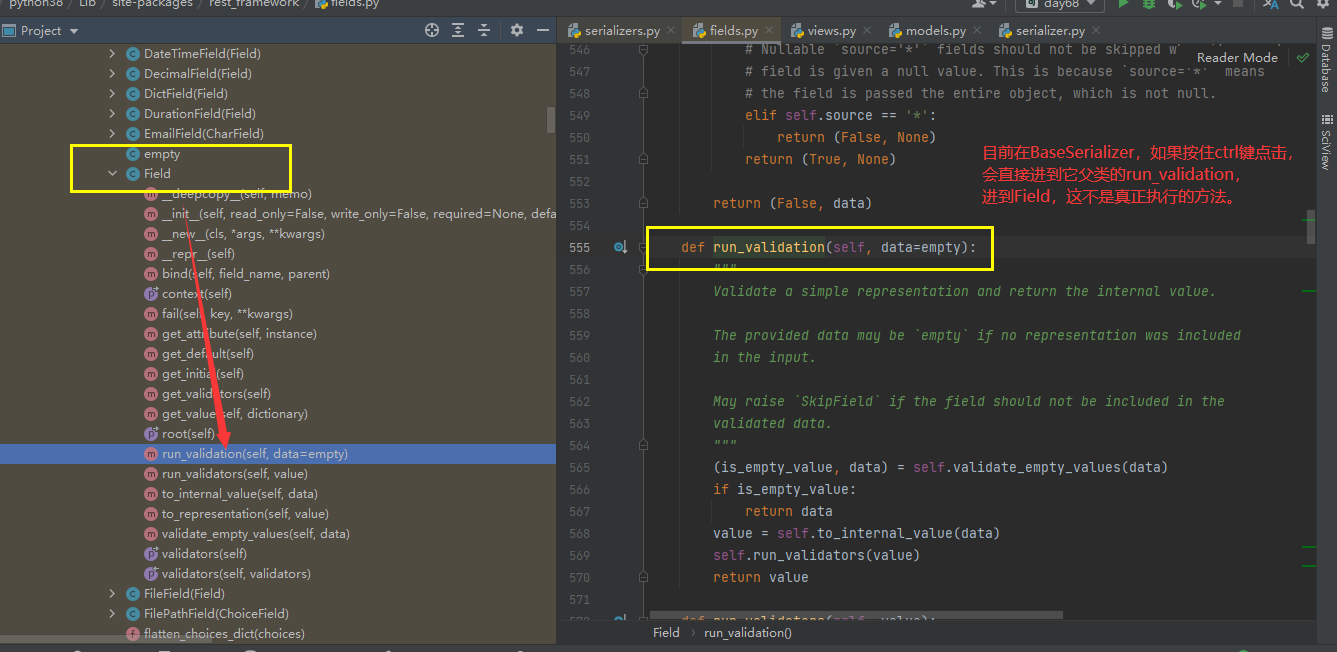
Task: Click the Expand All icon in Project panel
Action: [x=458, y=31]
